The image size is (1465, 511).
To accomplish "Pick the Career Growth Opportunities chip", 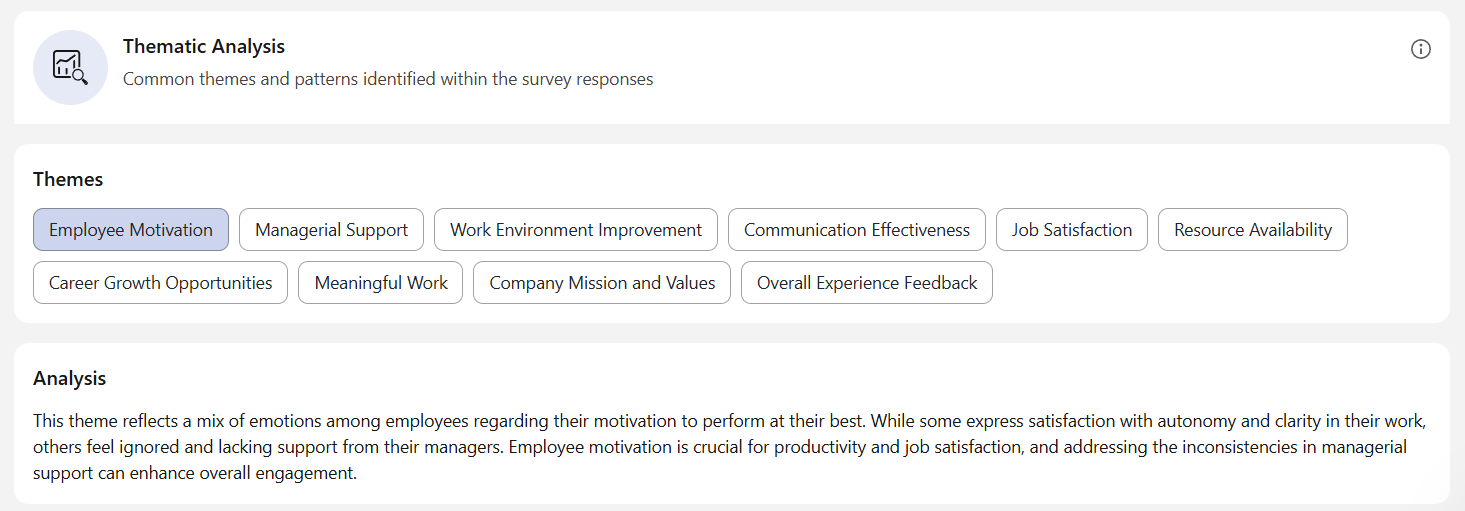I will point(160,282).
